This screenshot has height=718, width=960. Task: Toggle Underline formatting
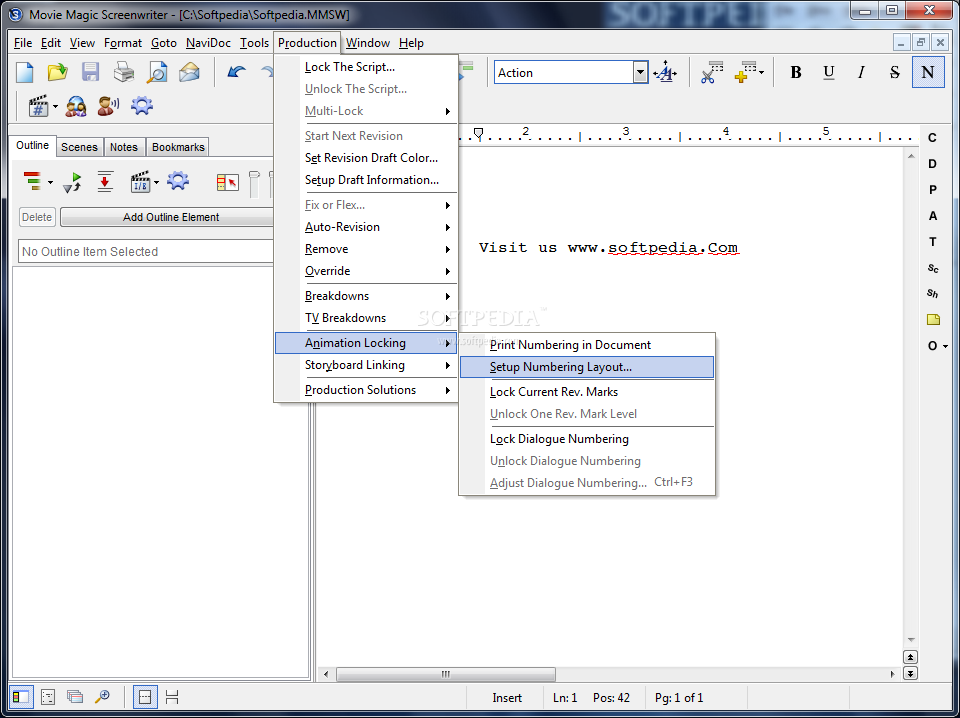(x=829, y=72)
